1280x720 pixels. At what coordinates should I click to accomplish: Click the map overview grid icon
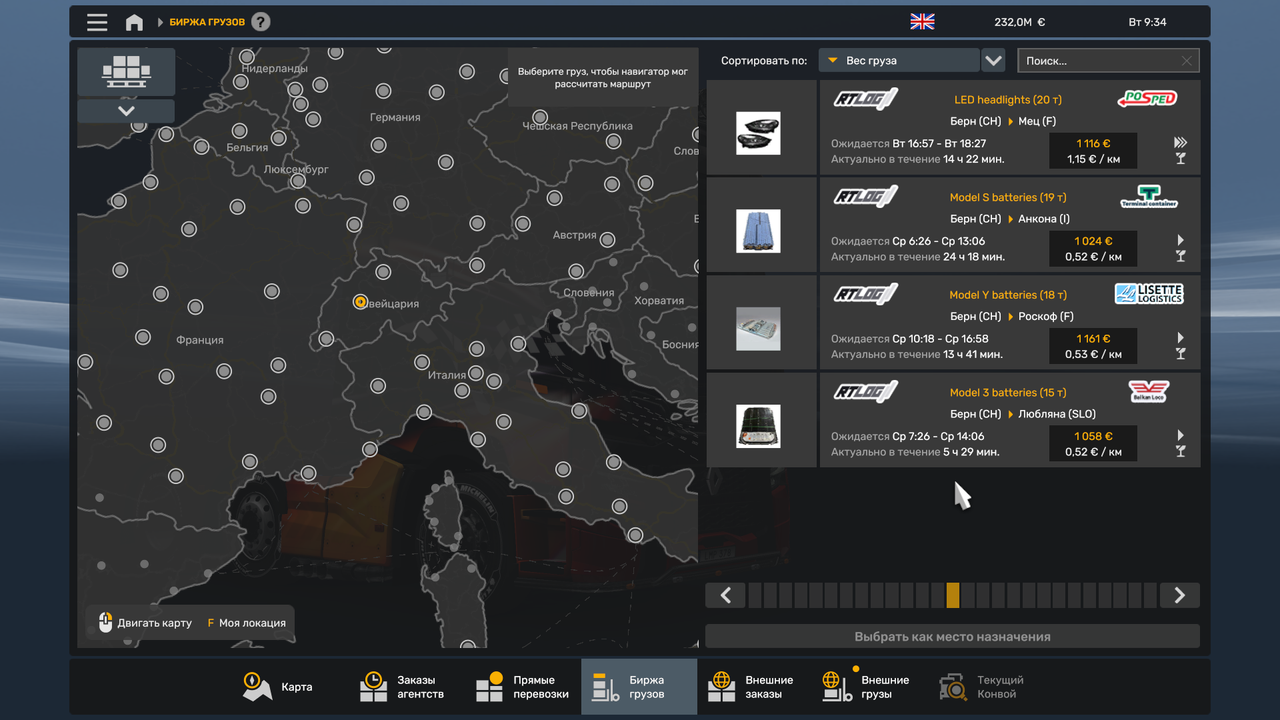(126, 71)
